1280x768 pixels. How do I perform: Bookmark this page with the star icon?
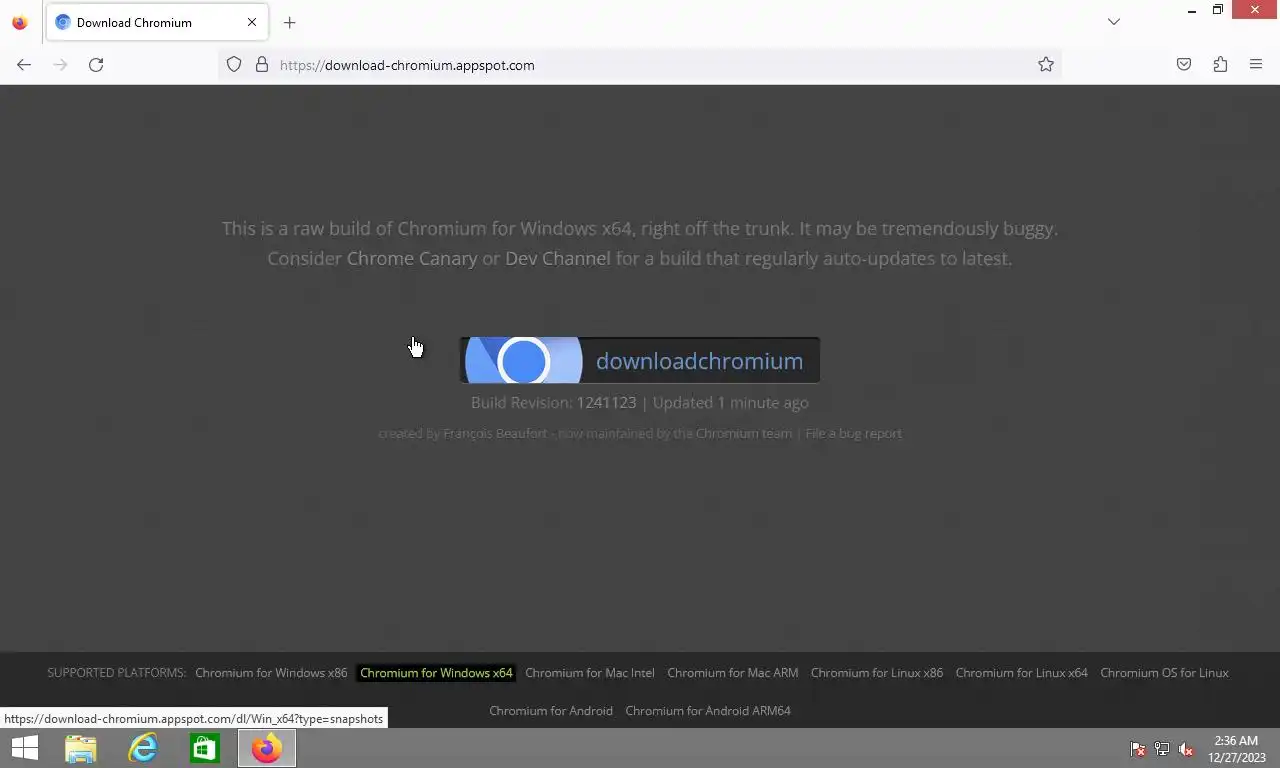tap(1046, 65)
